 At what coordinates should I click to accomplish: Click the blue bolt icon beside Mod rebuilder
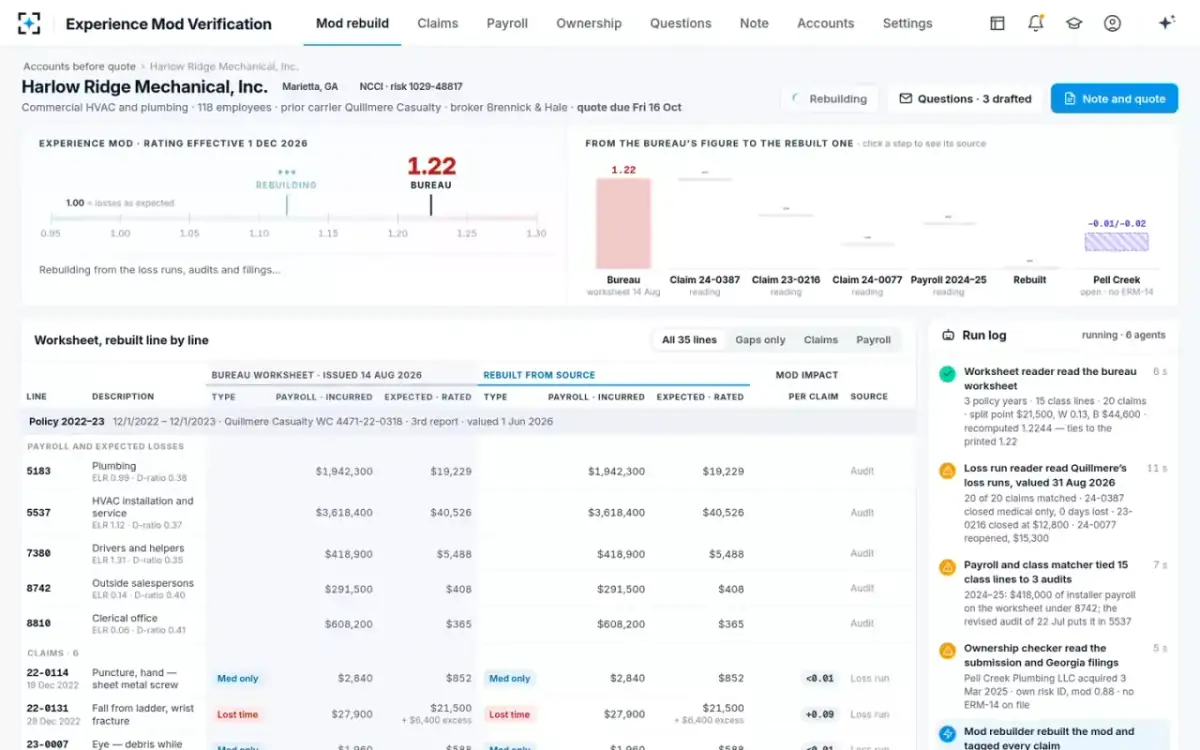(x=947, y=733)
